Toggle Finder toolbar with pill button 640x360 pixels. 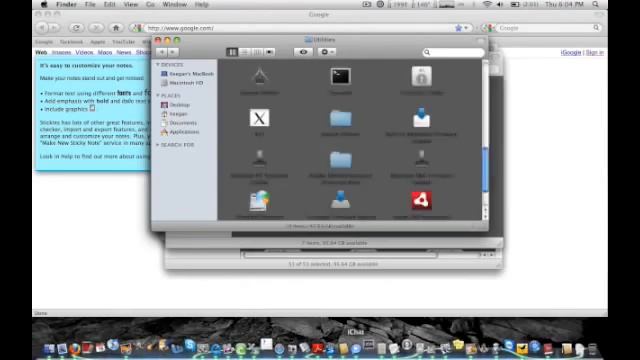pos(480,40)
